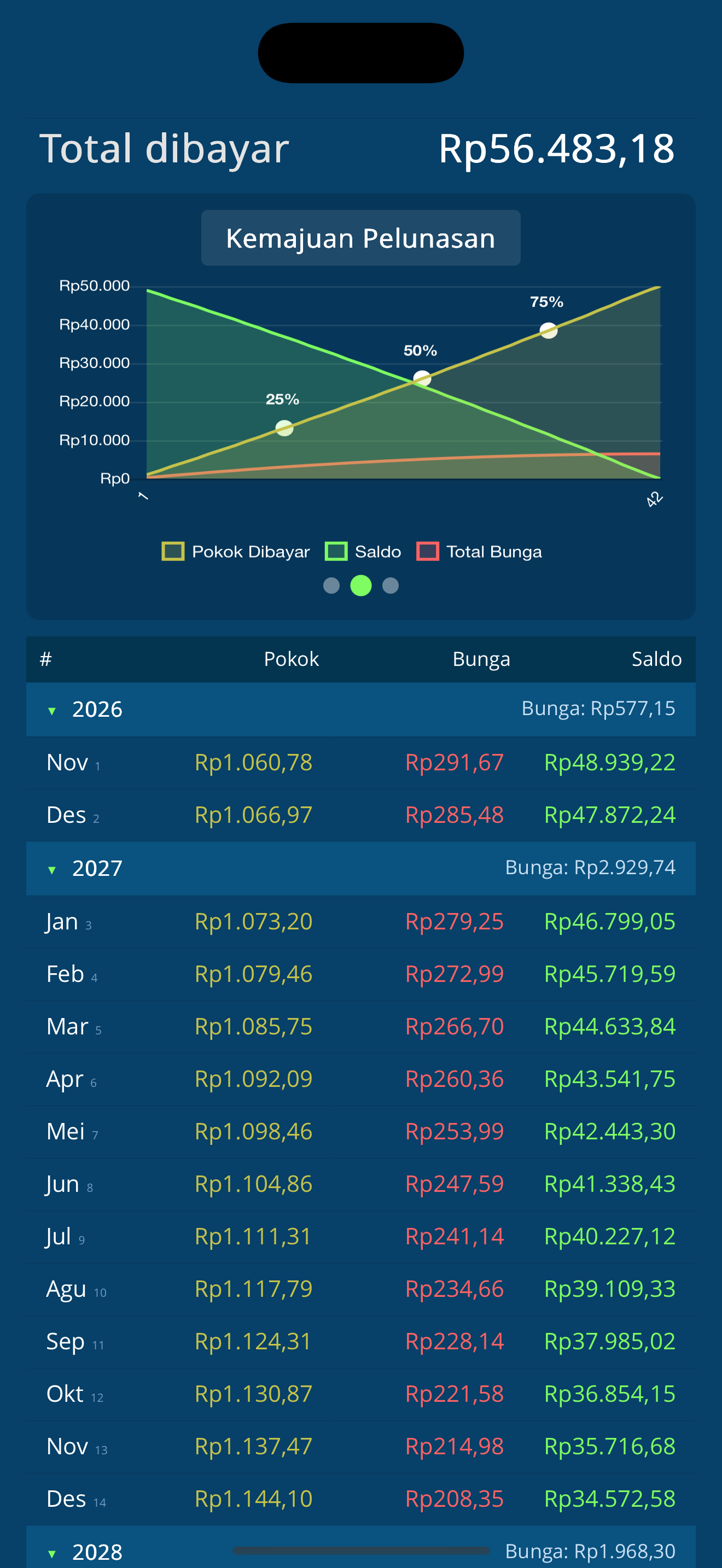Tap Apr balance Rp43.541,75
The image size is (722, 1568).
click(610, 1079)
